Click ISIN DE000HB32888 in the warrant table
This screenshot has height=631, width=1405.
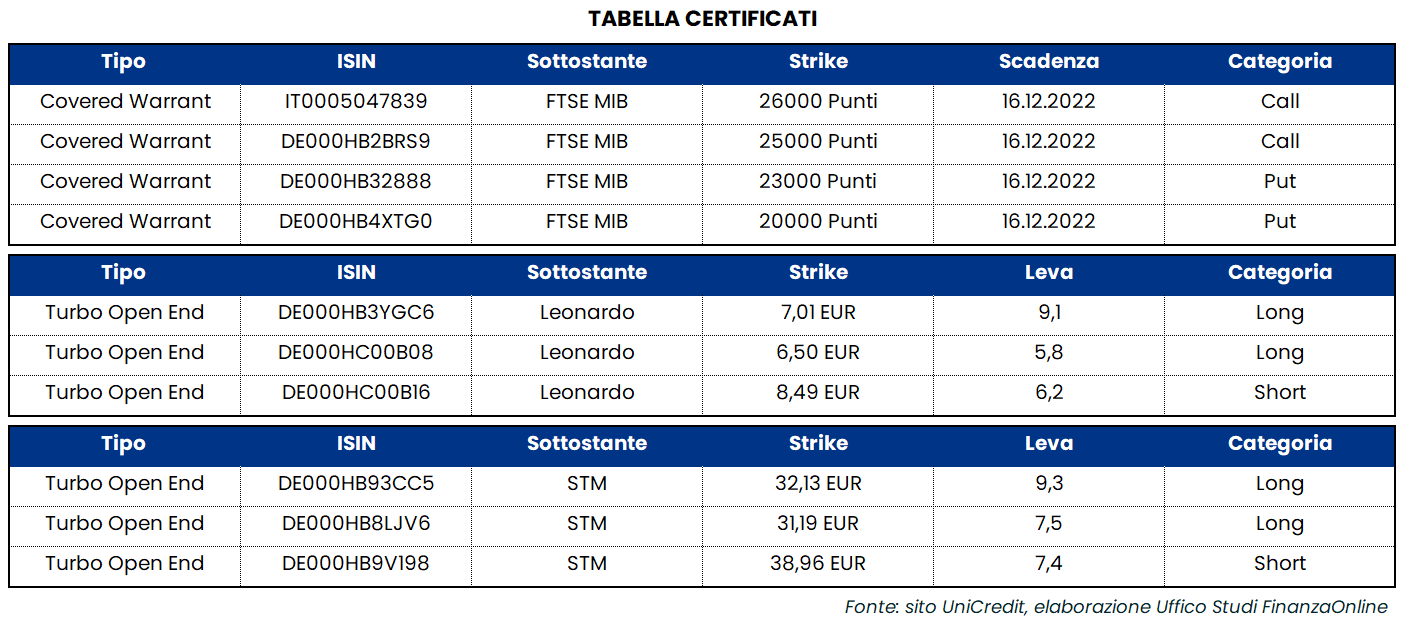356,181
